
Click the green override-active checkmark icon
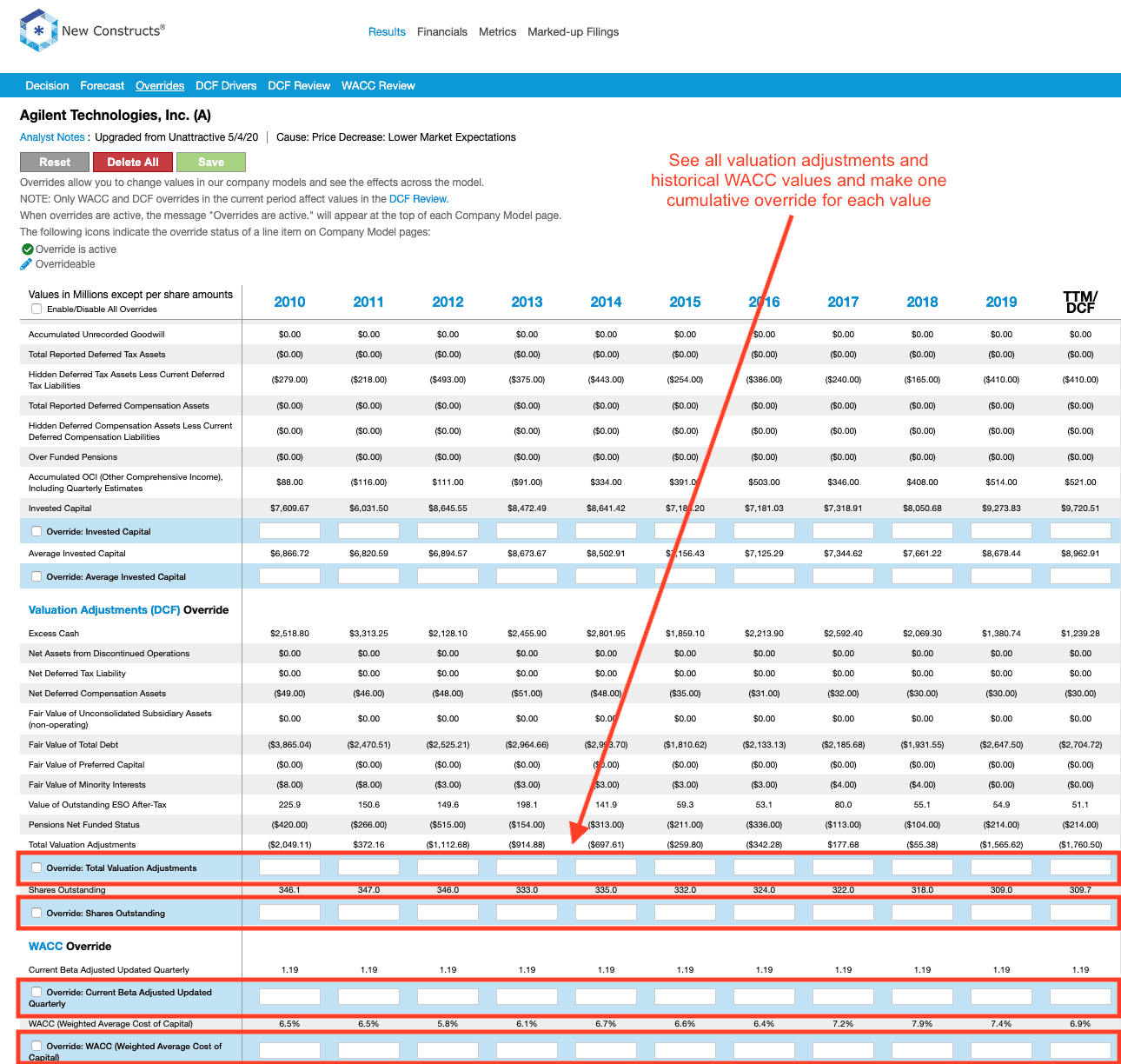coord(27,249)
